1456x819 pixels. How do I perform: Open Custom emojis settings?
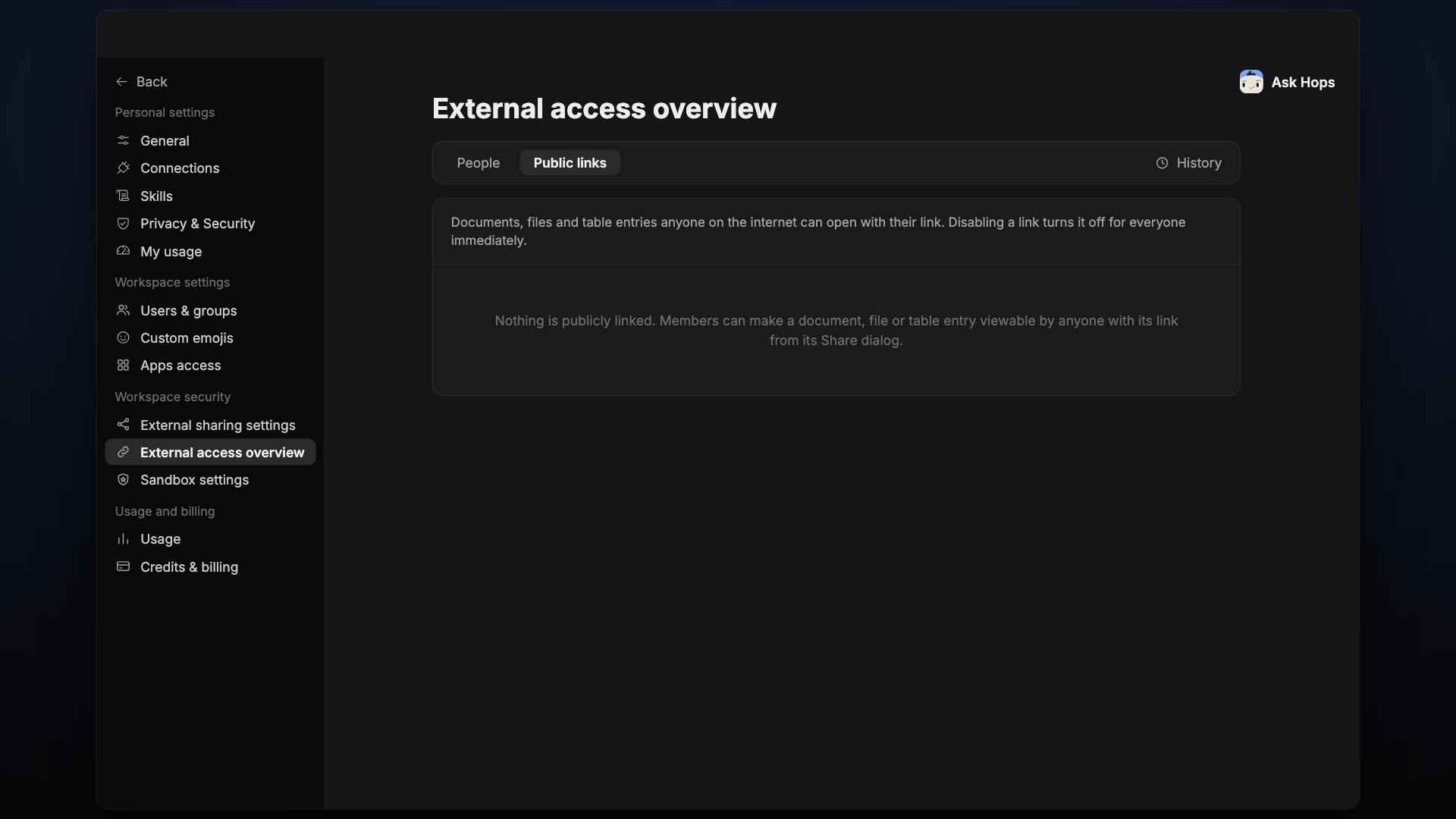pos(210,337)
